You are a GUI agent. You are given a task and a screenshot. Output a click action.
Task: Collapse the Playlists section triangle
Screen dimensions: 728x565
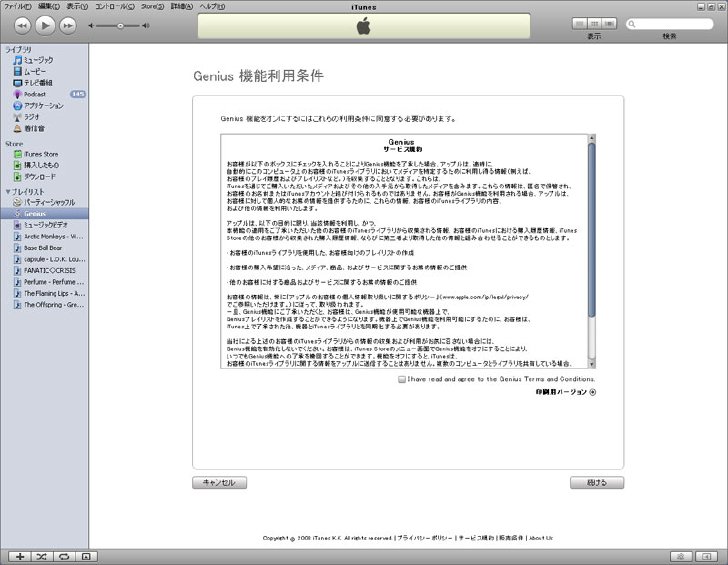(7, 191)
